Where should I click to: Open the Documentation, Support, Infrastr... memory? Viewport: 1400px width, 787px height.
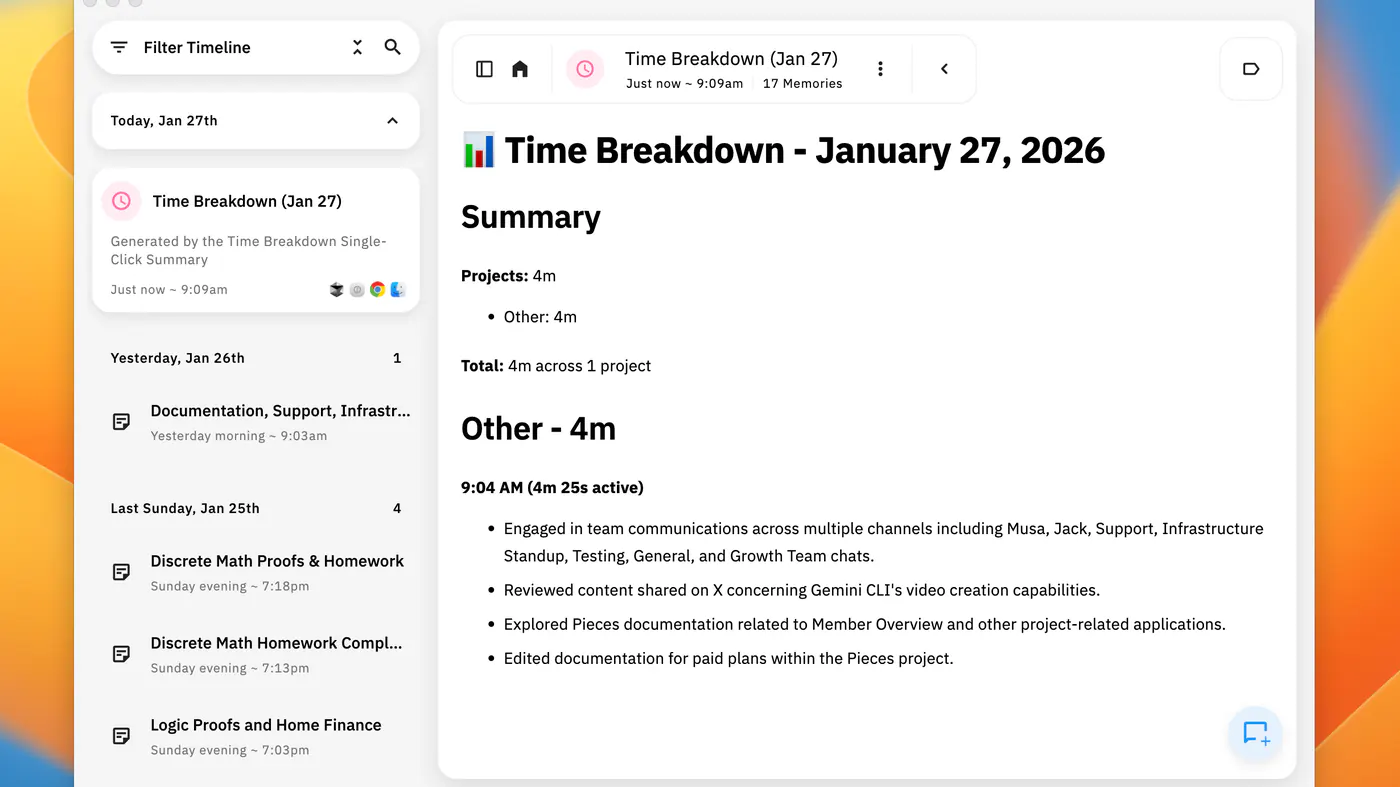pyautogui.click(x=256, y=422)
